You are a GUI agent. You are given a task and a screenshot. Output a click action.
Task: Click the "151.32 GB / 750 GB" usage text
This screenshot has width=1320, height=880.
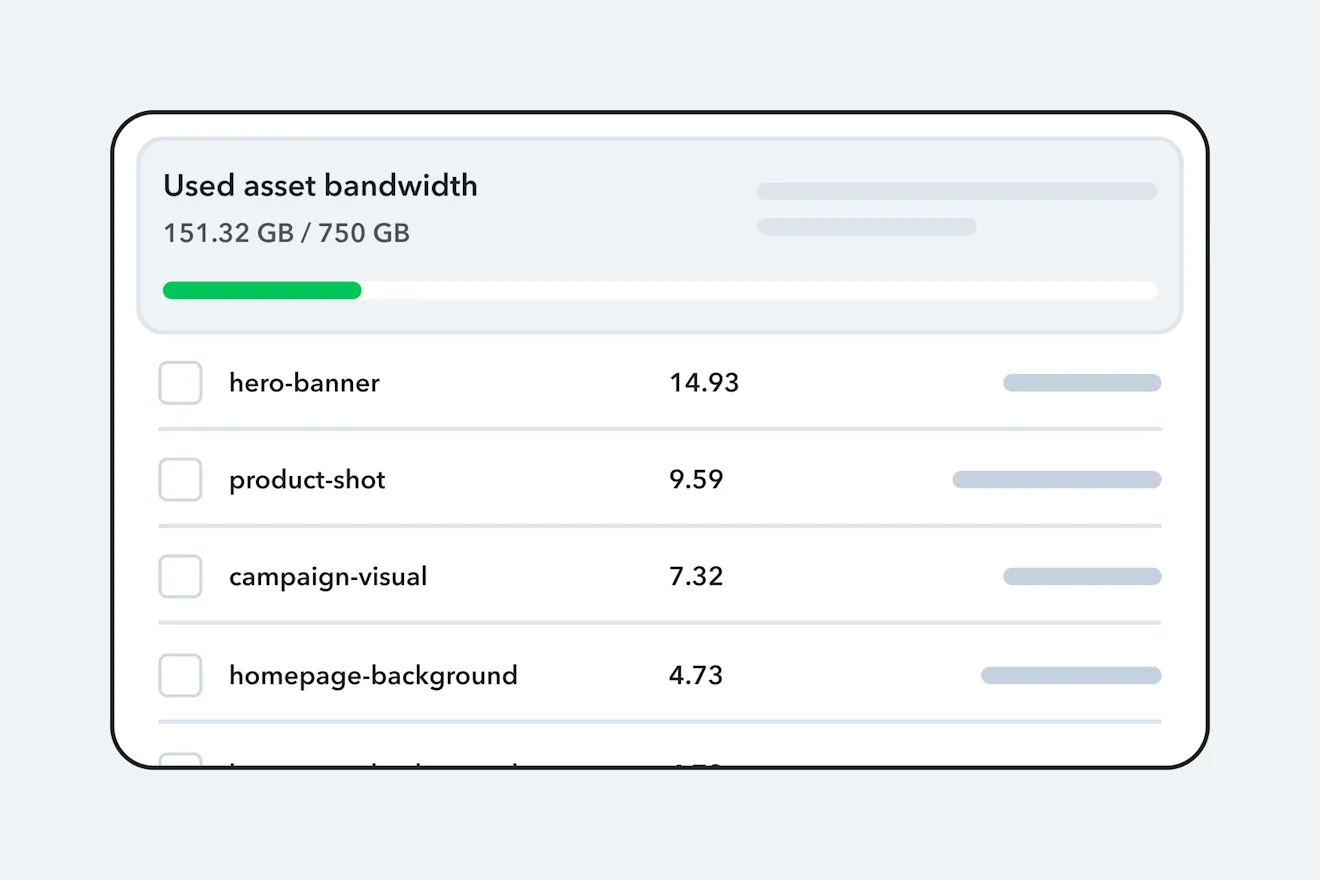[287, 234]
